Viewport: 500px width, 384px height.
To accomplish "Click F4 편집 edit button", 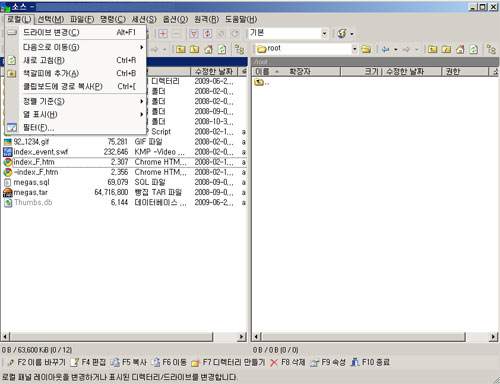I will click(88, 362).
